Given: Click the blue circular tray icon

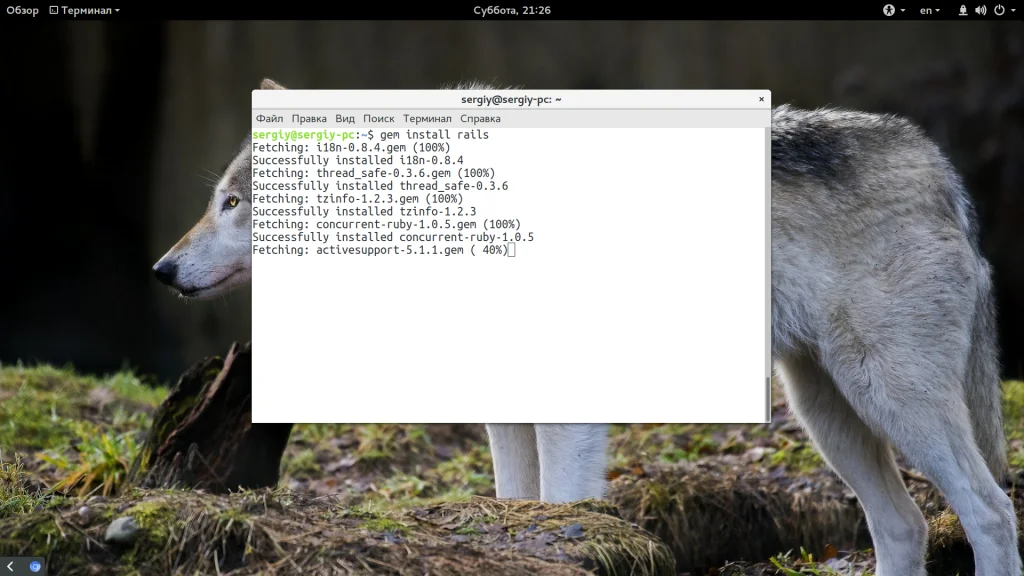Looking at the screenshot, I should click(x=35, y=566).
